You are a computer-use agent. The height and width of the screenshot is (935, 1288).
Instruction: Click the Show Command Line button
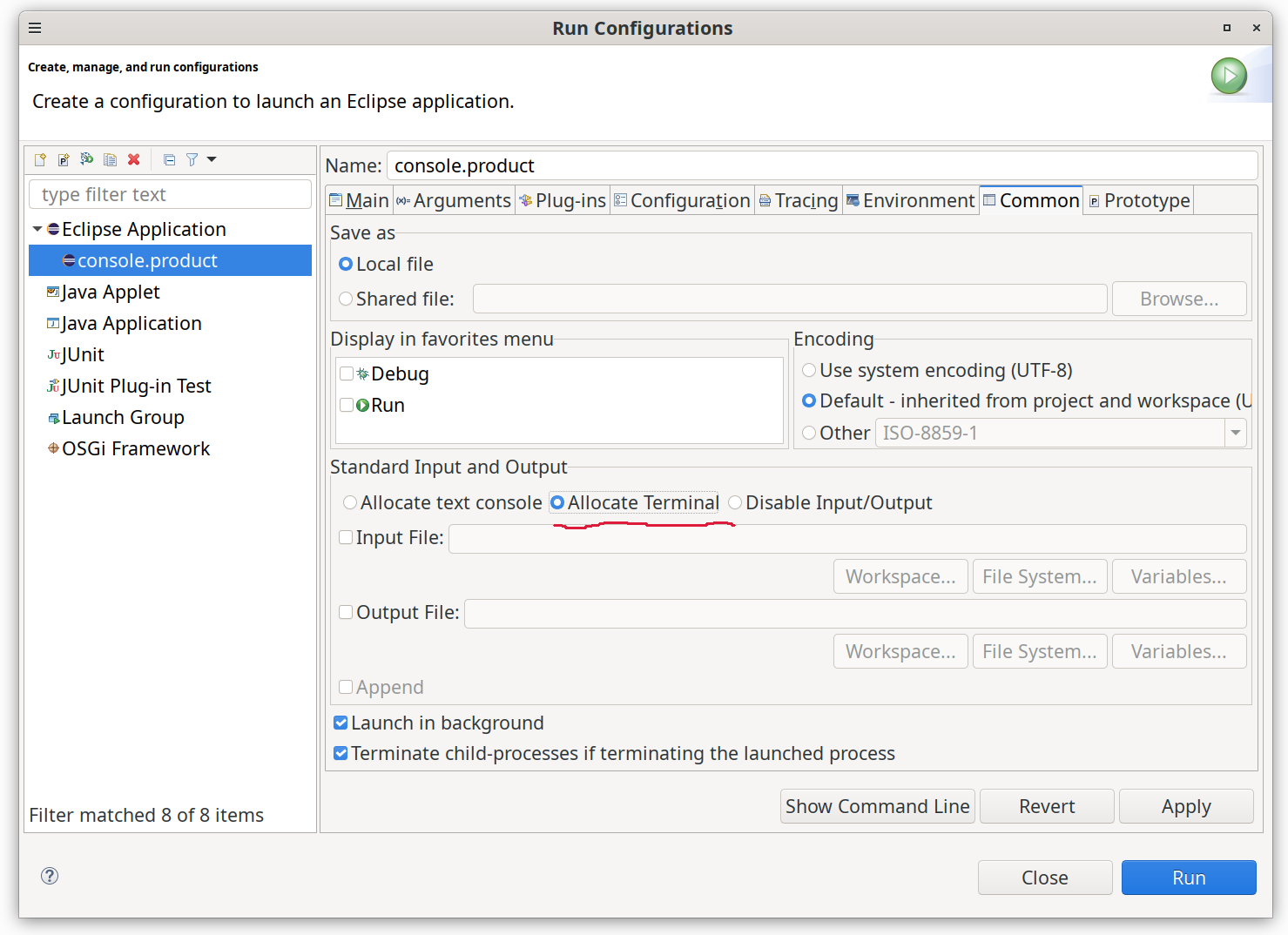coord(877,805)
